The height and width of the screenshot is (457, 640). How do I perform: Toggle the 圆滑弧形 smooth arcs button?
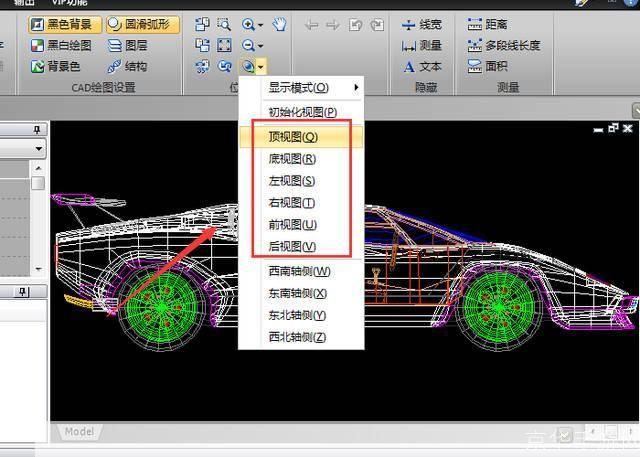point(142,24)
